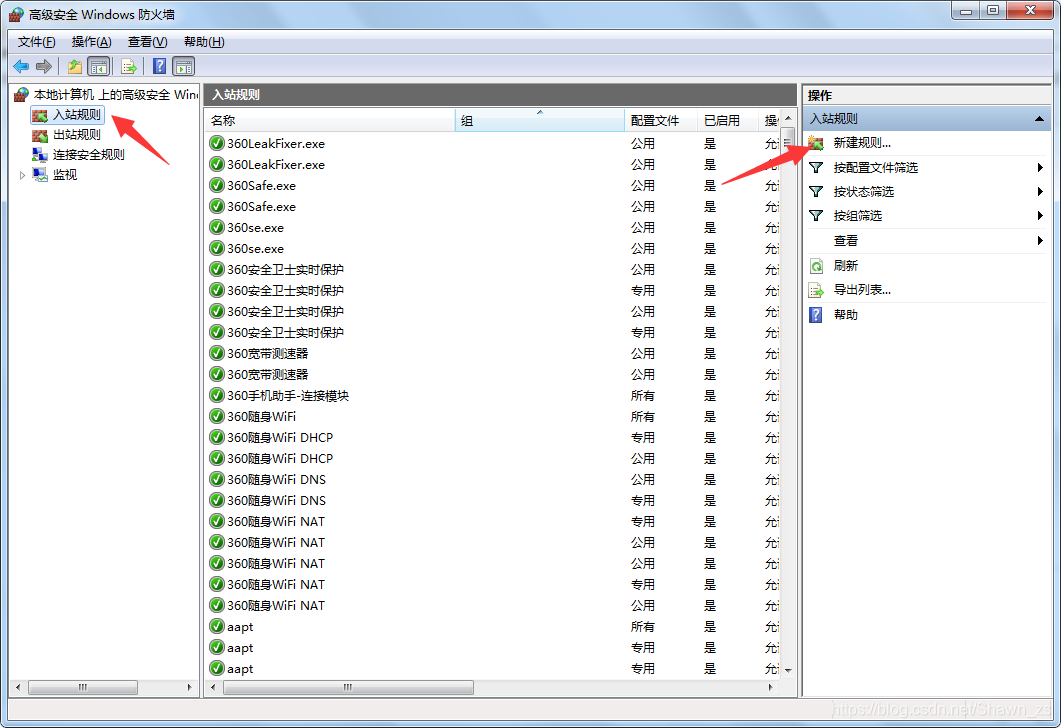The width and height of the screenshot is (1061, 728).
Task: Click the app icon in title bar
Action: click(16, 14)
